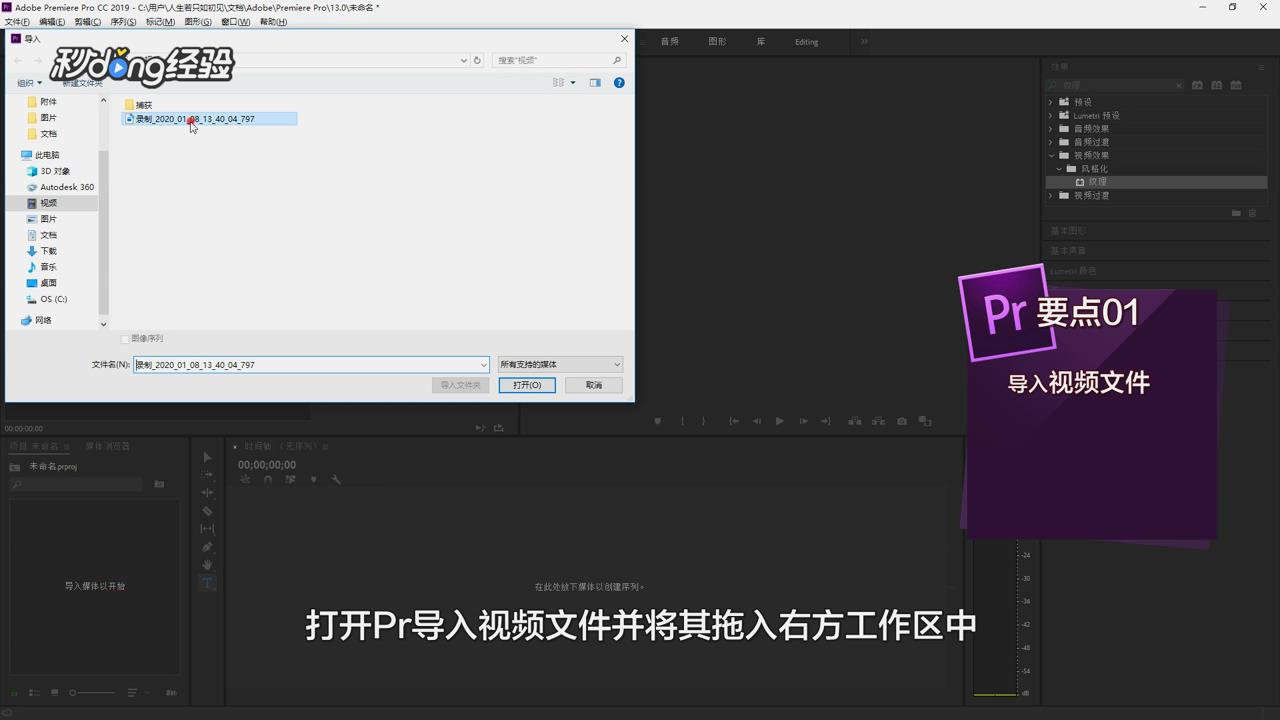1280x720 pixels.
Task: Click the 打开(O) button
Action: coord(527,385)
